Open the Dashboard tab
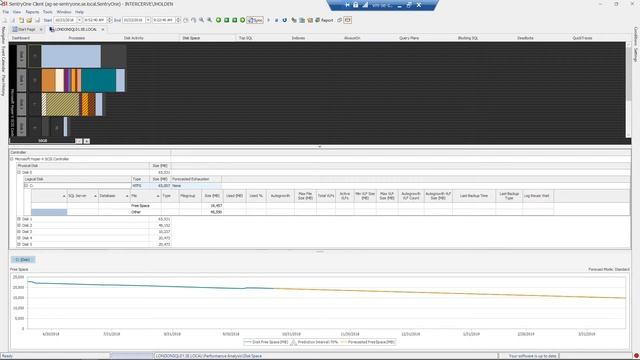The width and height of the screenshot is (640, 360). click(x=20, y=38)
